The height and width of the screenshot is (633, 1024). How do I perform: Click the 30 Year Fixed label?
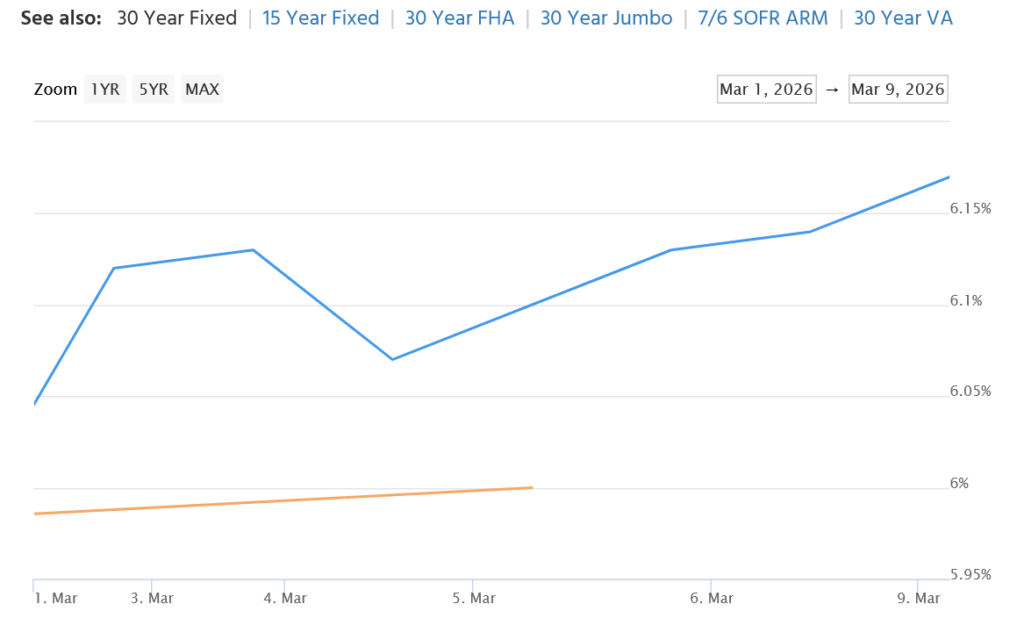(x=177, y=18)
